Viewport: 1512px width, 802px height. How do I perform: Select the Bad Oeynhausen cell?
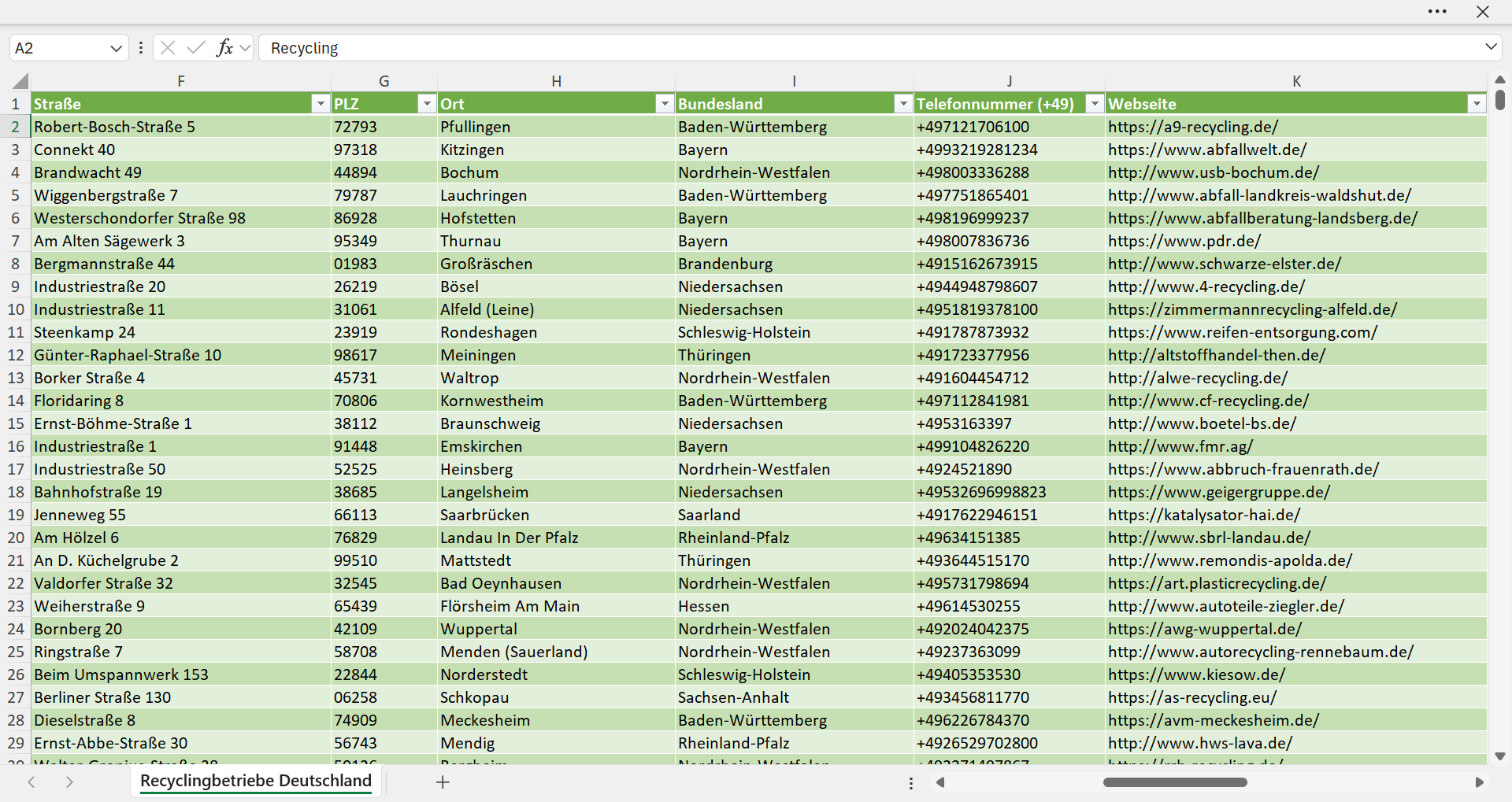pos(556,583)
